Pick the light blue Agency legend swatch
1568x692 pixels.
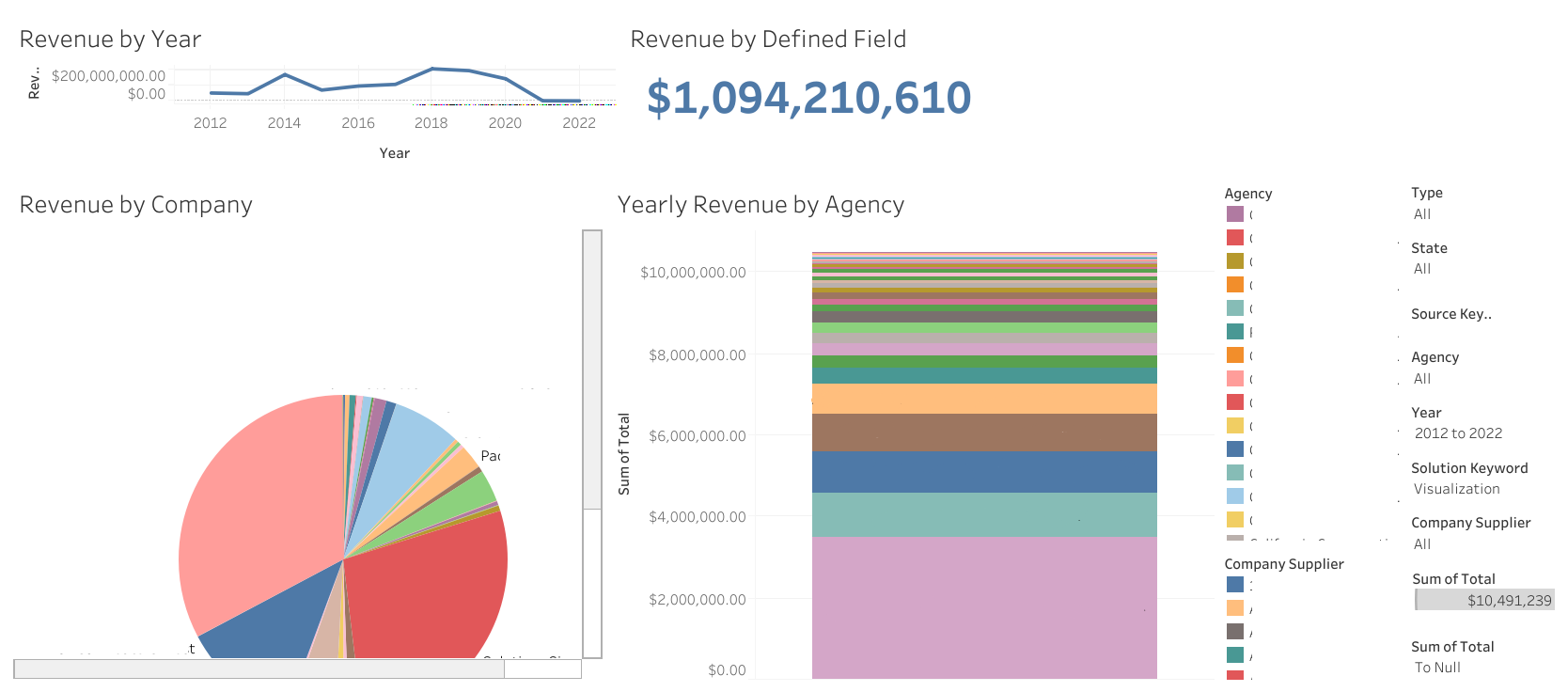pyautogui.click(x=1235, y=496)
